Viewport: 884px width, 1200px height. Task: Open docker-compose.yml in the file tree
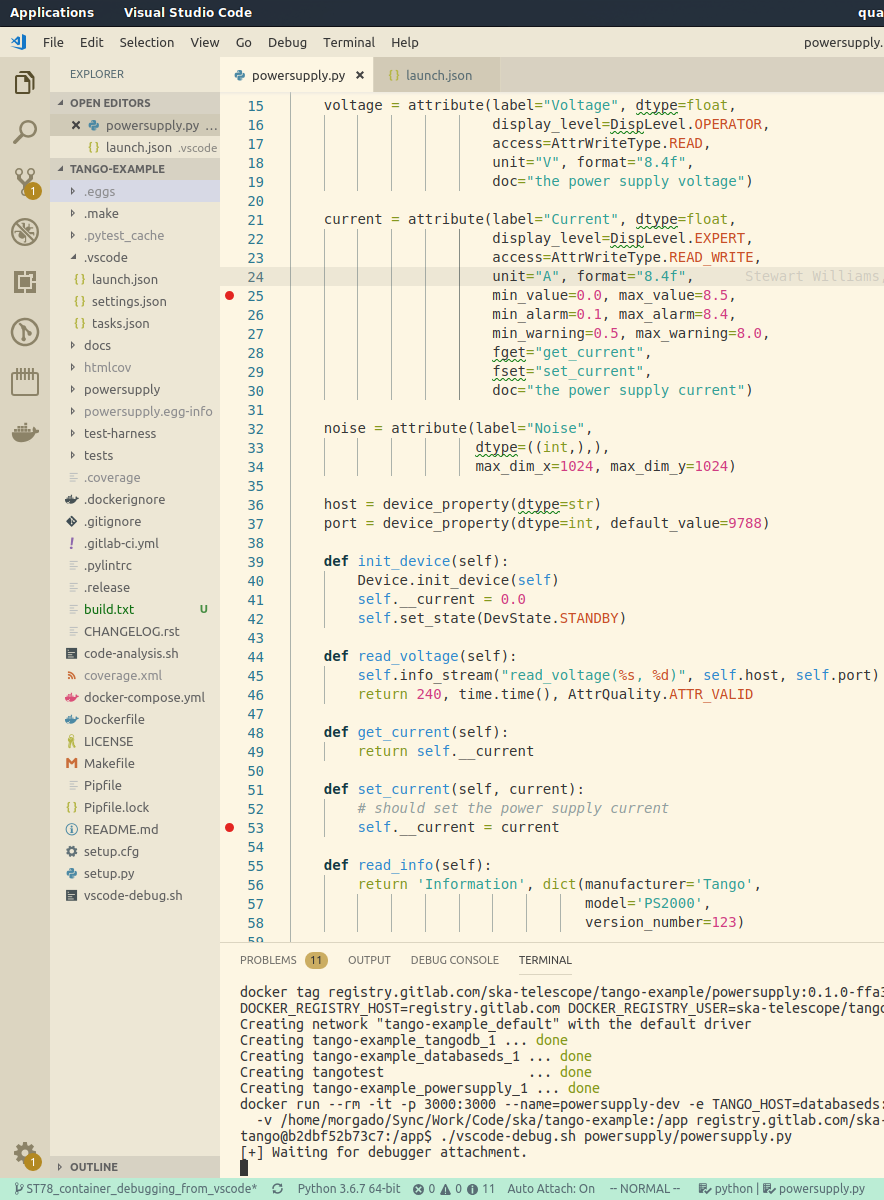pyautogui.click(x=135, y=697)
